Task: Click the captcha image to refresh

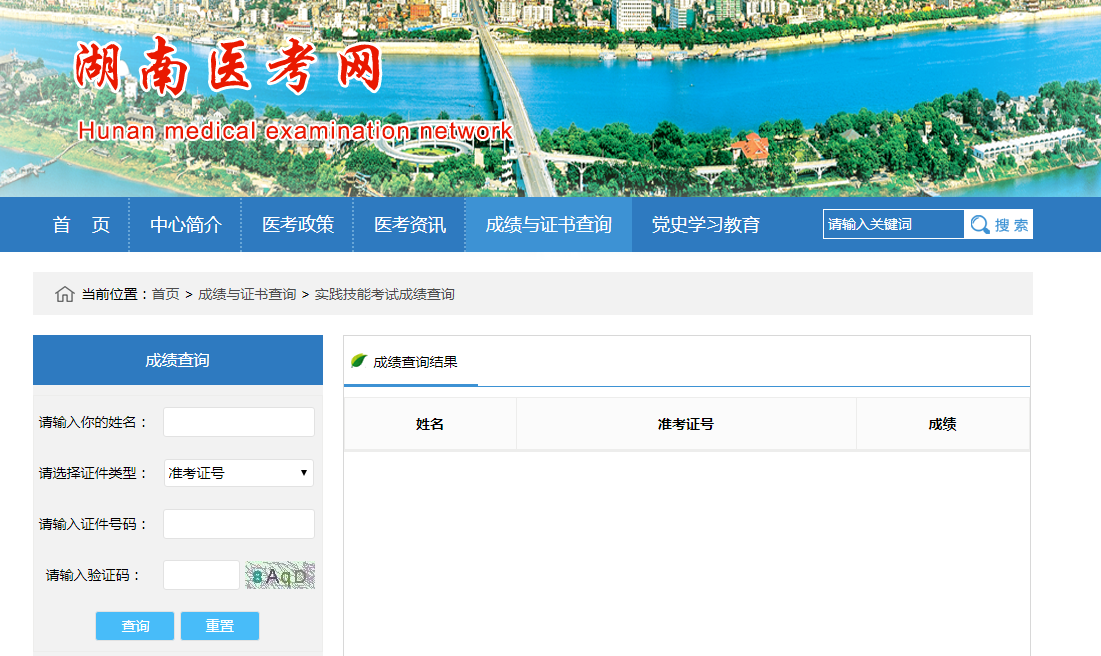Action: click(x=280, y=575)
